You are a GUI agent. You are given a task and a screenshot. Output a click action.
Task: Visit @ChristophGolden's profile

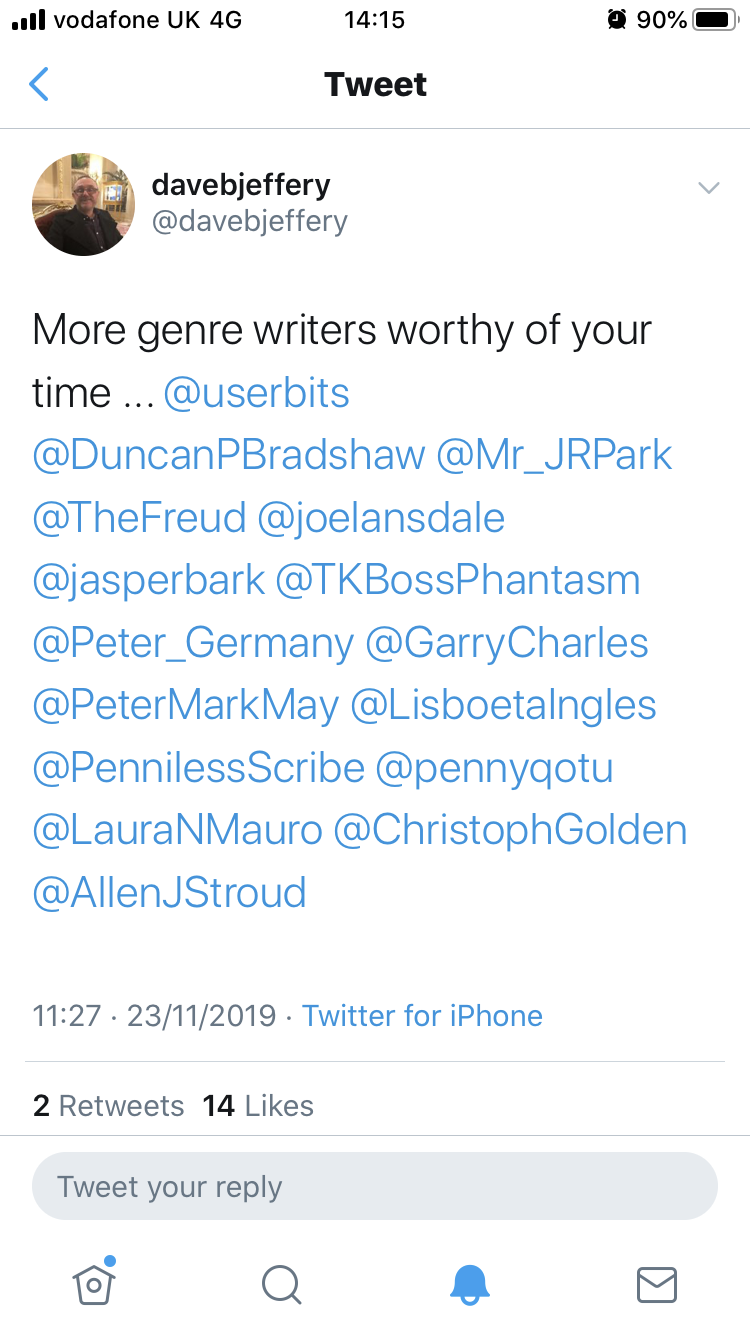[x=510, y=830]
